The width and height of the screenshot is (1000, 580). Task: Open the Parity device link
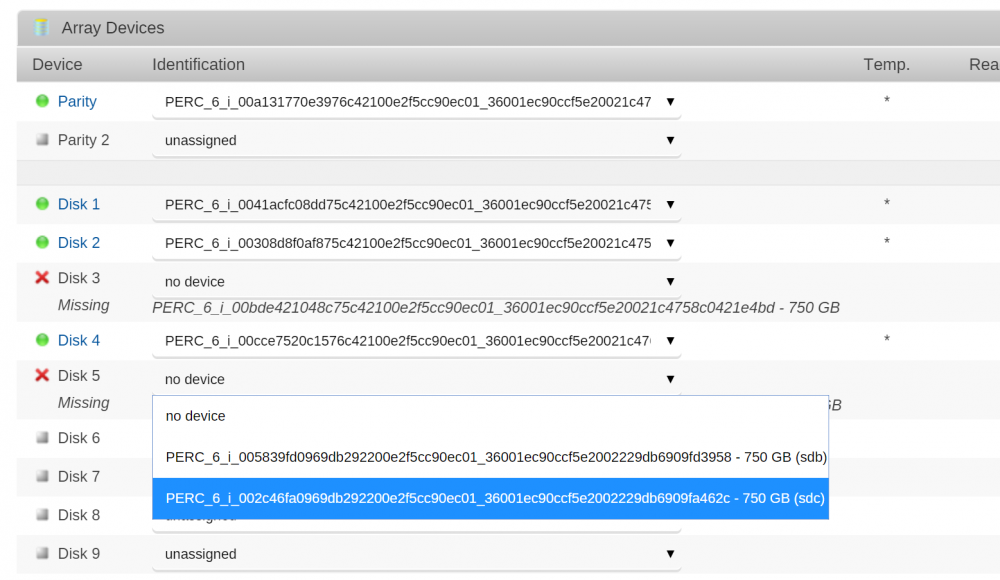[77, 101]
